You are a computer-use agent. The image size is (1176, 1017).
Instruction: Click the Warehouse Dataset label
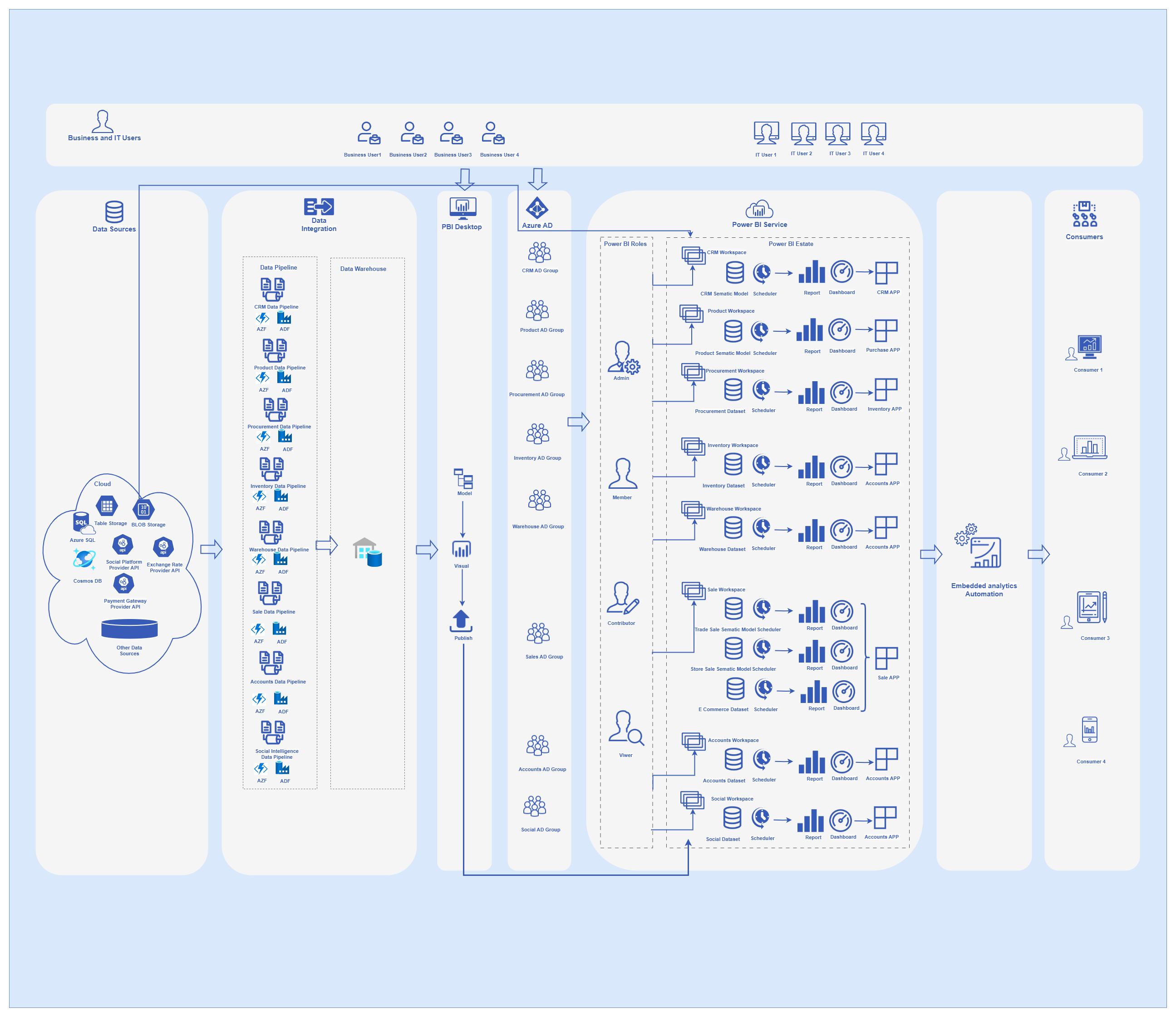[x=723, y=550]
